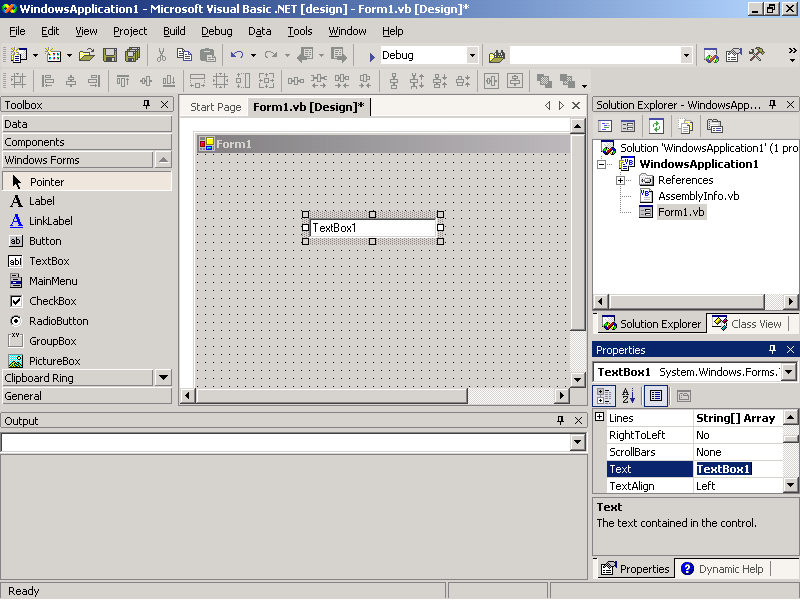This screenshot has height=600, width=800.
Task: Click the Add New Item toolbar icon
Action: 53,55
